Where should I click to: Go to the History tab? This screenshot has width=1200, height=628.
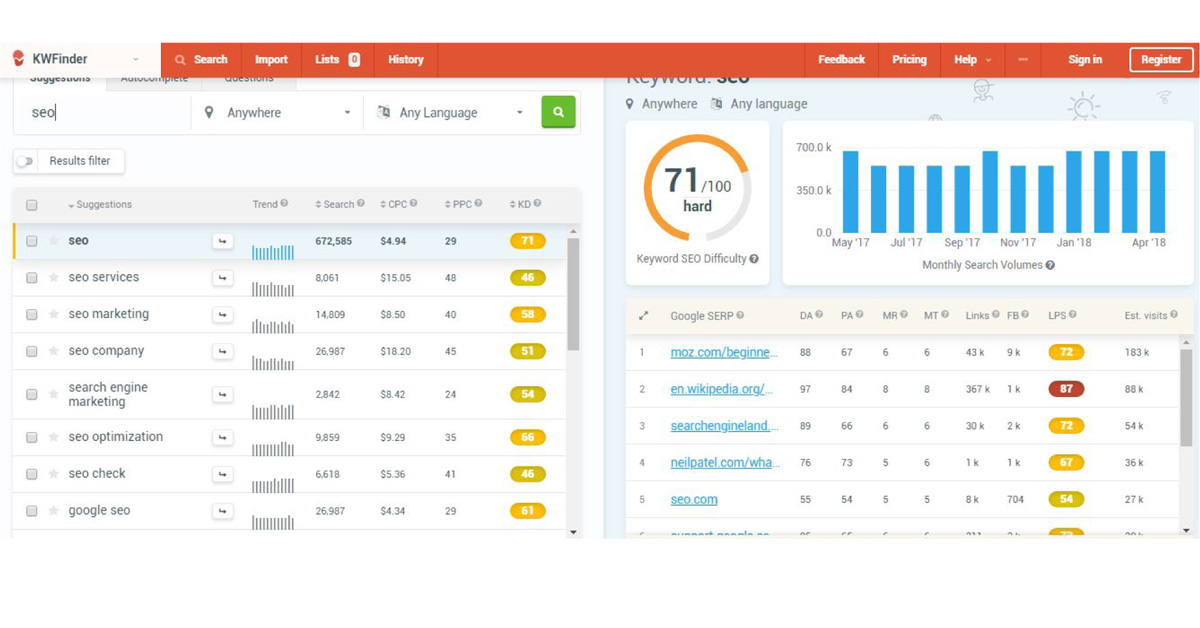pos(406,60)
